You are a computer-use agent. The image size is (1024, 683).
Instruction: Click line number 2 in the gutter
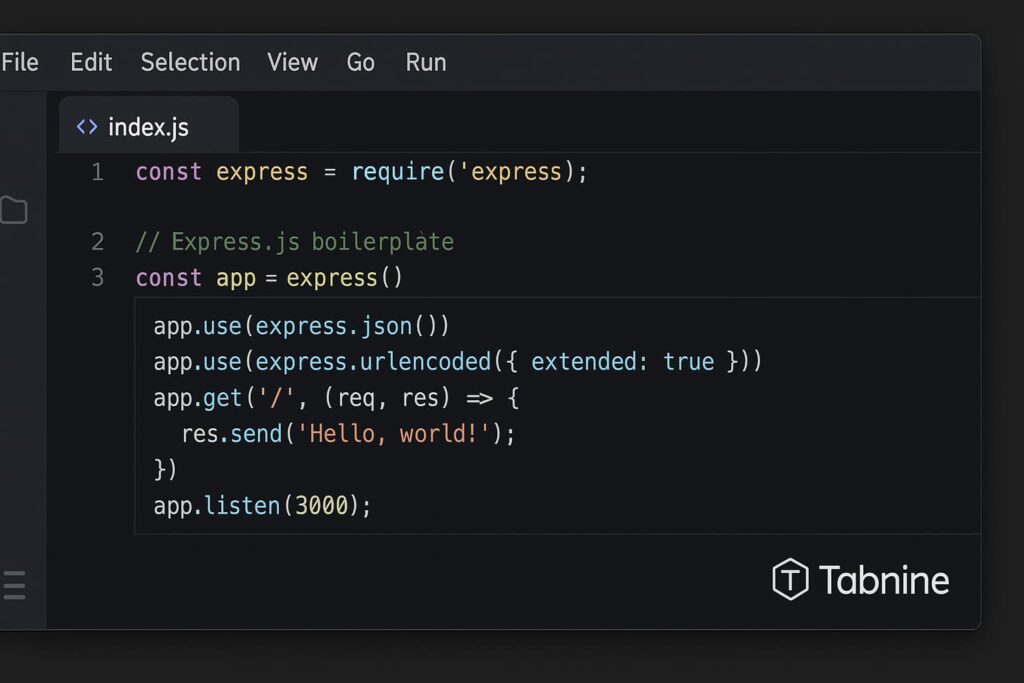(97, 242)
